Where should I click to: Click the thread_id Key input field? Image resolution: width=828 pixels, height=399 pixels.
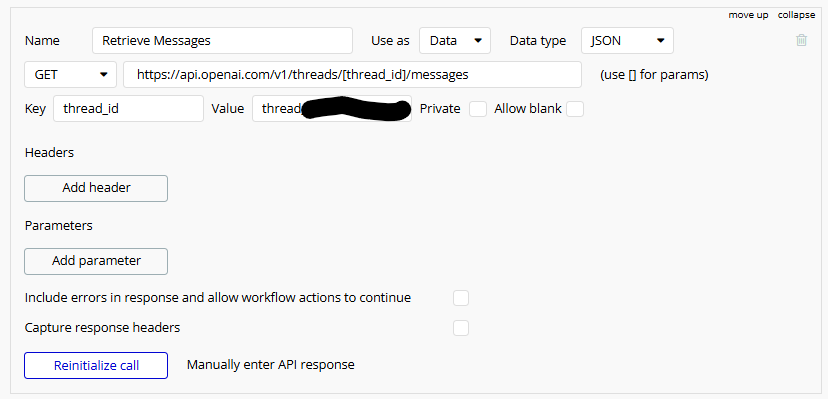point(128,109)
